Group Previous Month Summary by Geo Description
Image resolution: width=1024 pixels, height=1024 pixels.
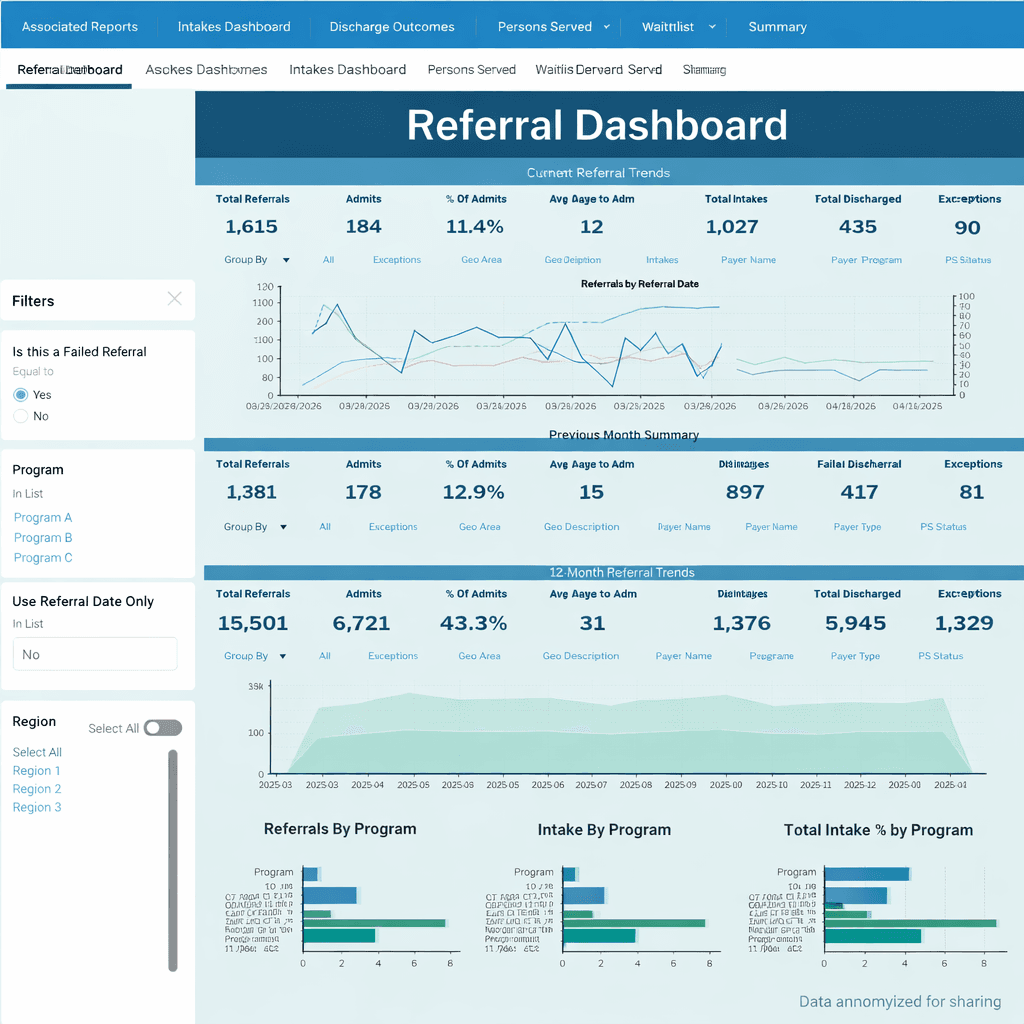click(x=581, y=526)
